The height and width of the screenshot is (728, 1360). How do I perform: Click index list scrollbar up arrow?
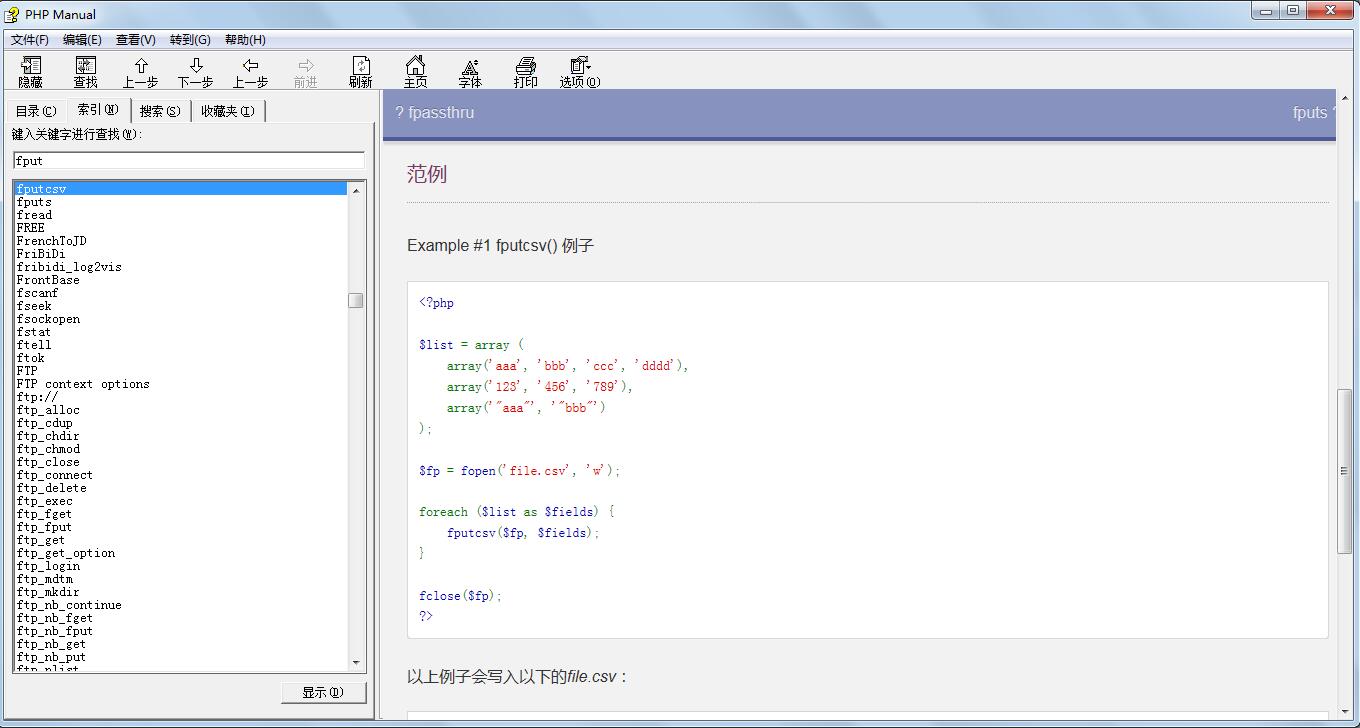[356, 190]
